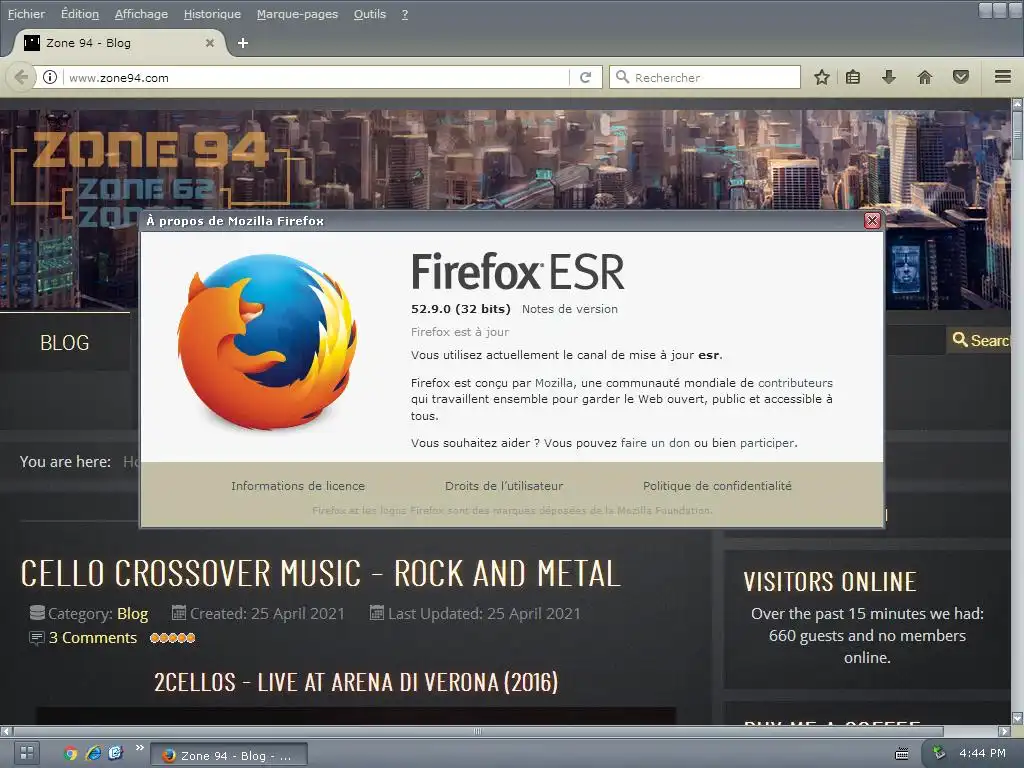
Task: Open the Fichier menu
Action: coord(26,14)
